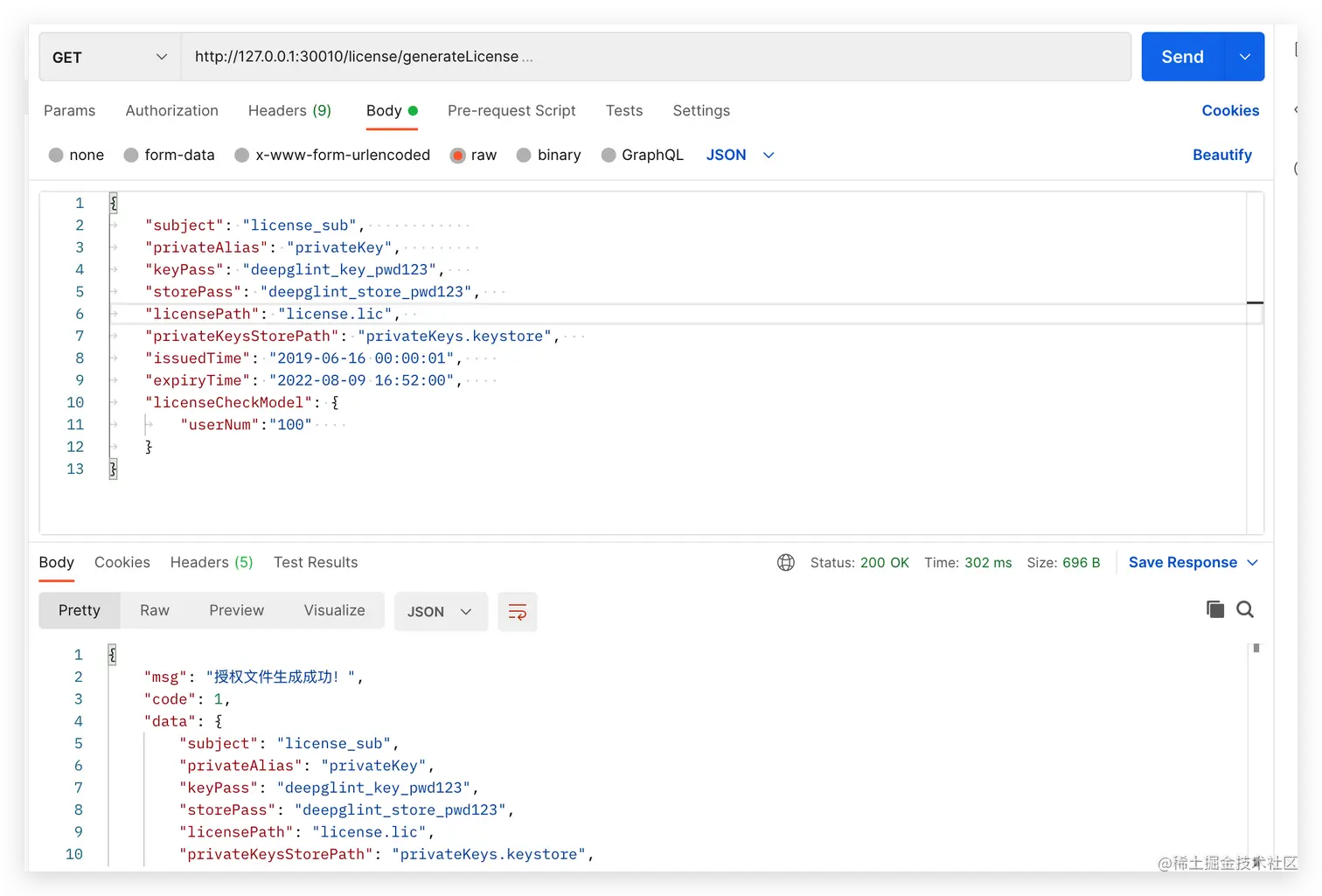Select the x-www-form-urlencoded radio button
This screenshot has height=896, width=1322.
coord(242,155)
